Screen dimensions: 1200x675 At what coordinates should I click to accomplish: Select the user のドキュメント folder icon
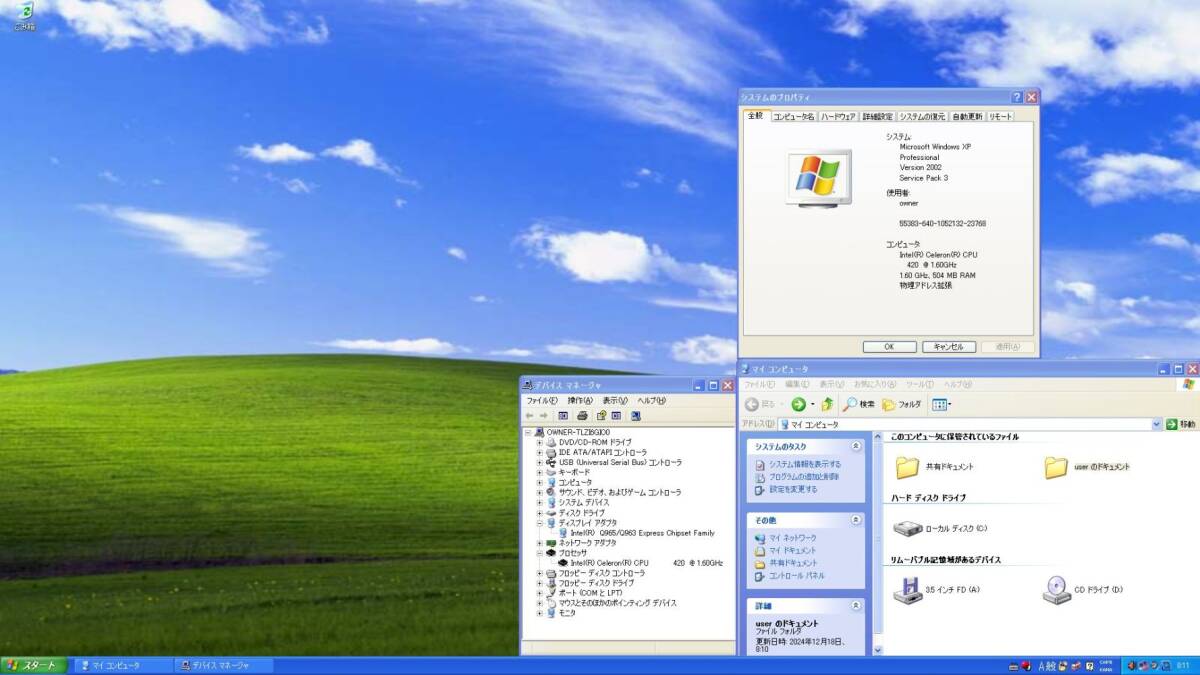click(x=1056, y=467)
